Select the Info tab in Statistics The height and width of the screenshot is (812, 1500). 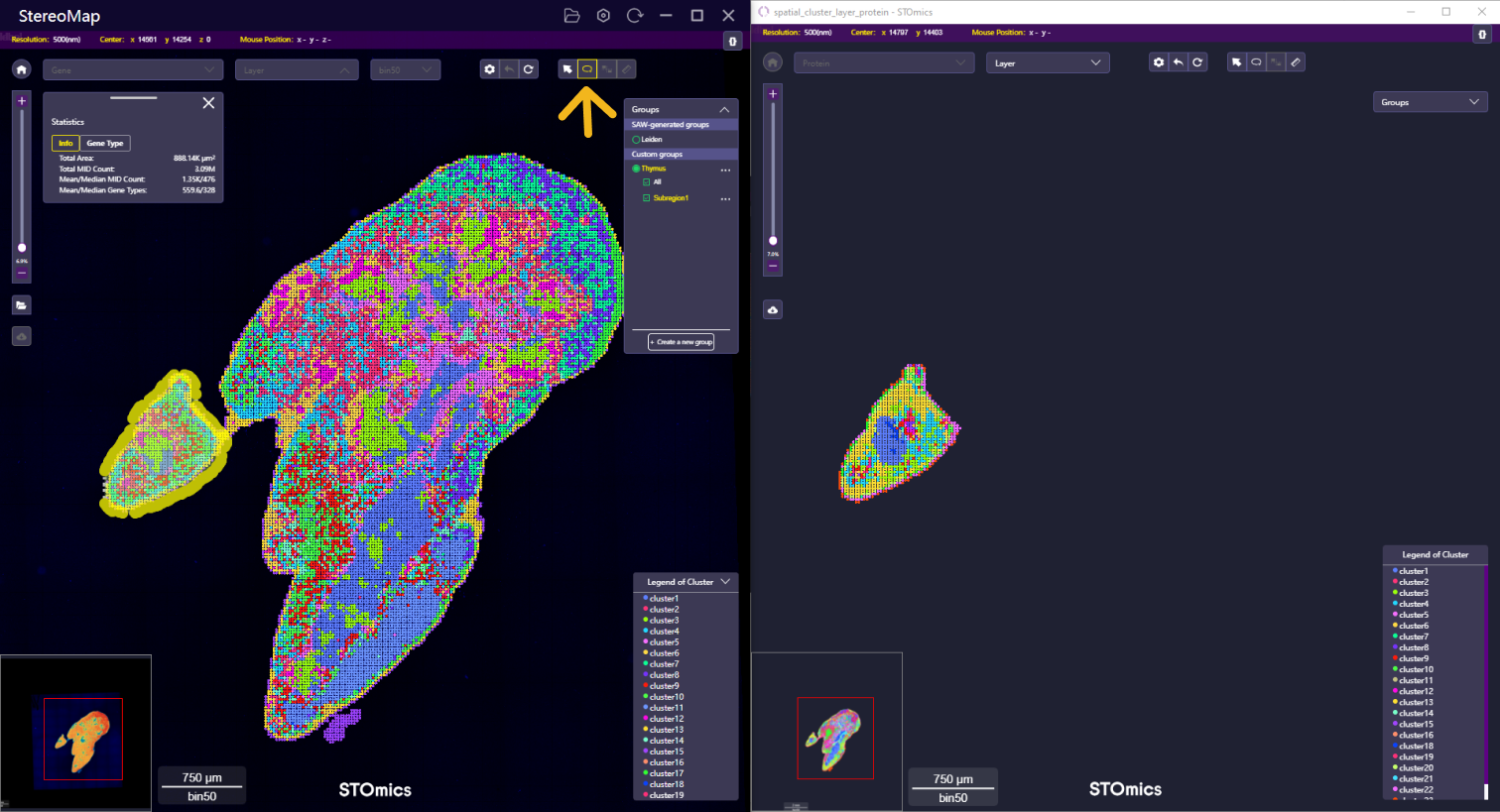point(65,144)
